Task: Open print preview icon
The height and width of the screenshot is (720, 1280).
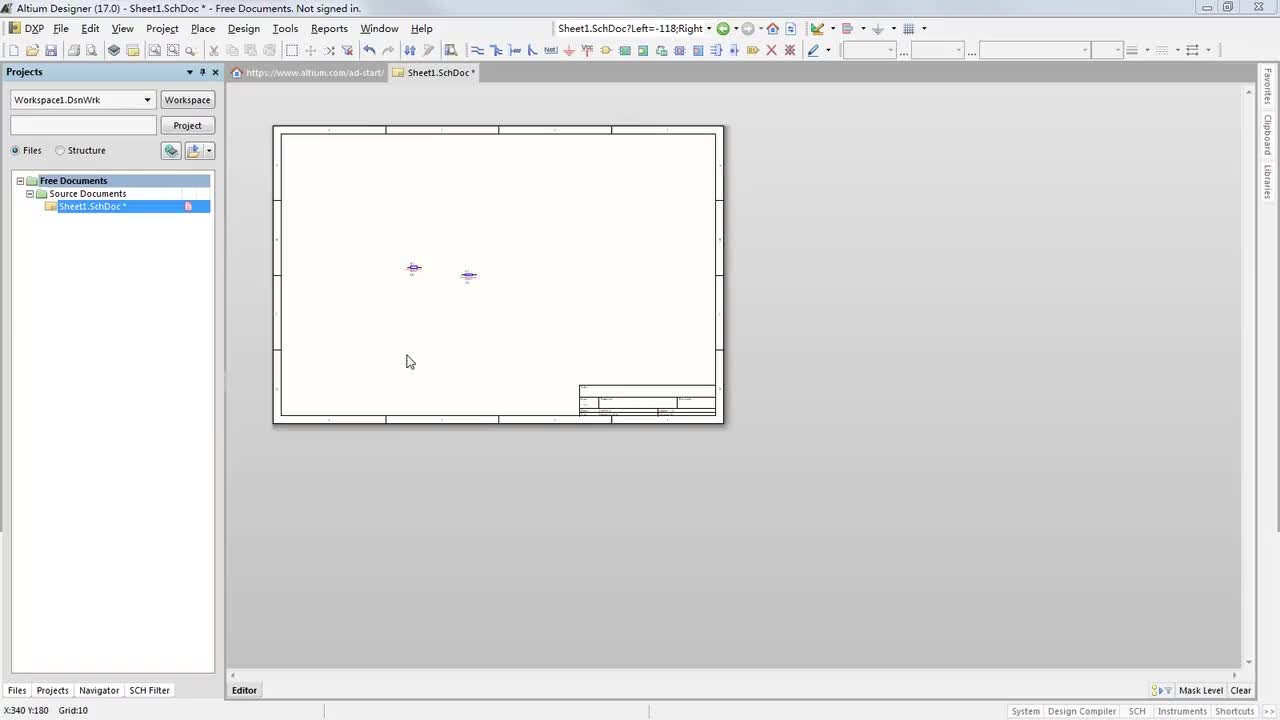Action: (x=91, y=50)
